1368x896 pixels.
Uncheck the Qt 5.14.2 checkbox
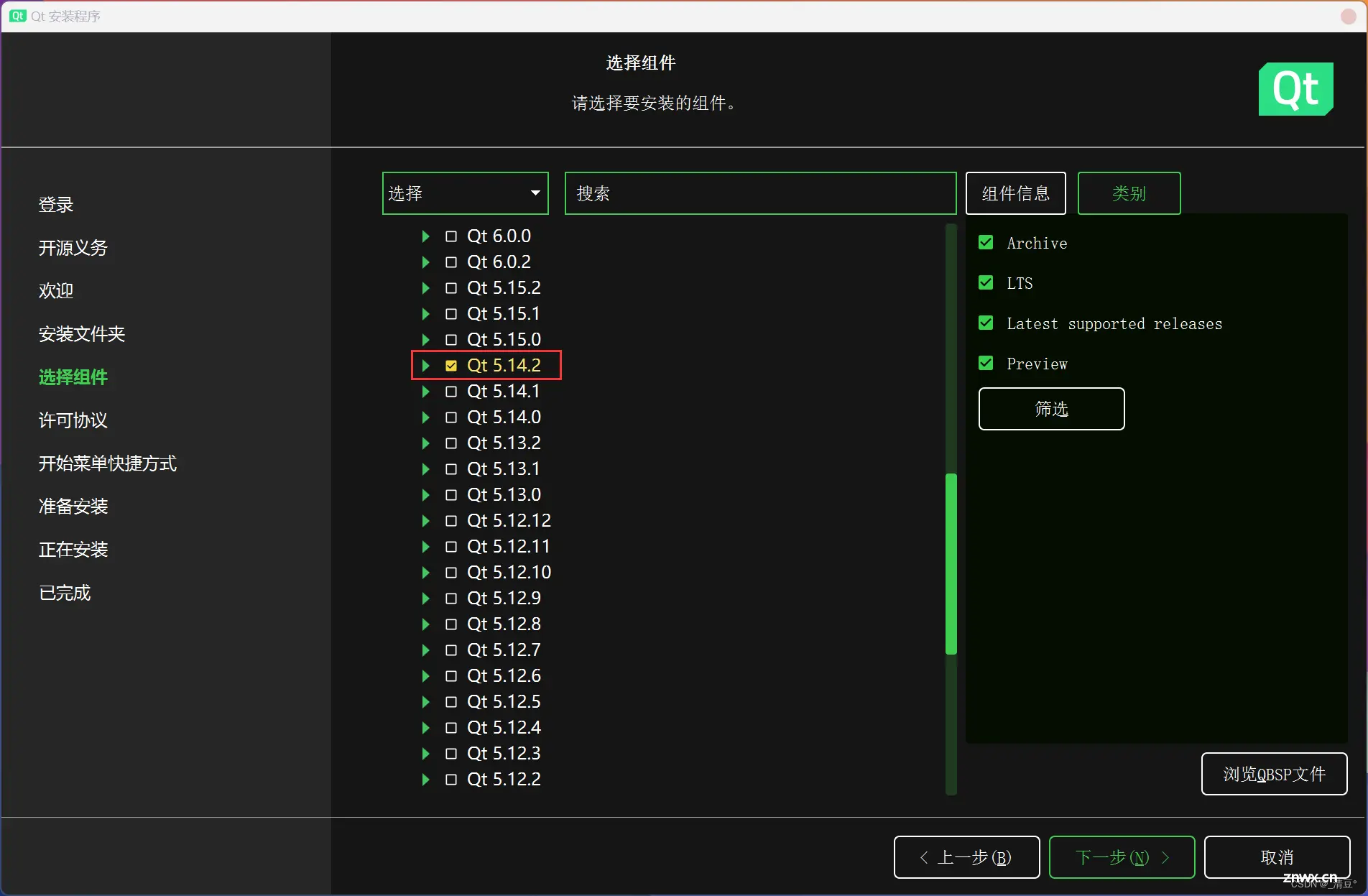(x=451, y=366)
